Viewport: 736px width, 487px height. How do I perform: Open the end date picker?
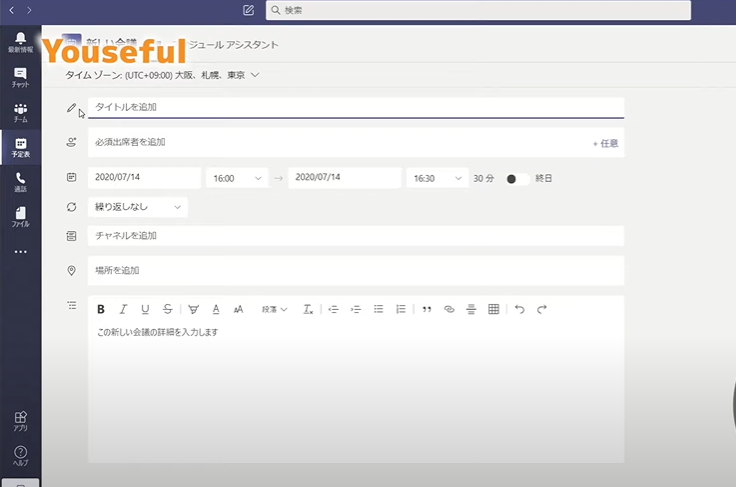[x=345, y=178]
